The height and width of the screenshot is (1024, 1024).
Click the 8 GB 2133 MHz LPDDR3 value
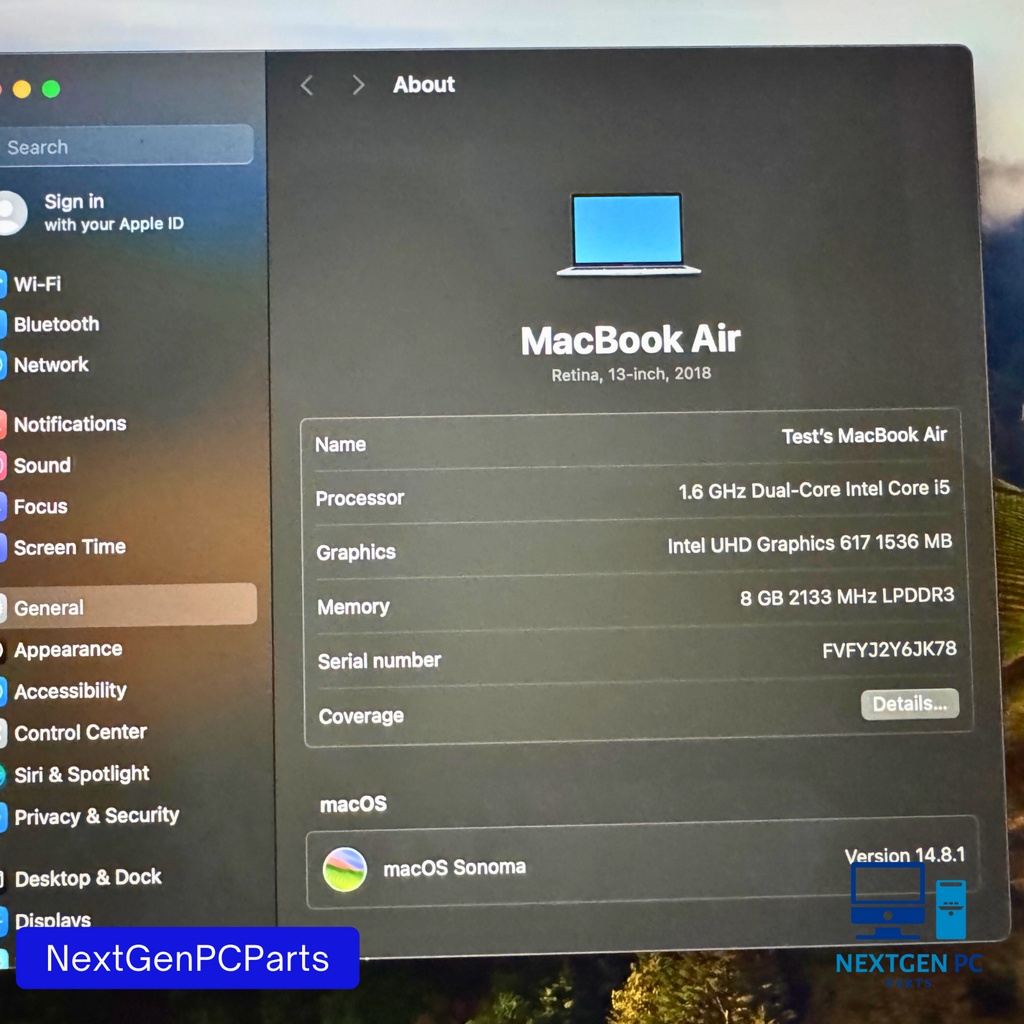(847, 596)
